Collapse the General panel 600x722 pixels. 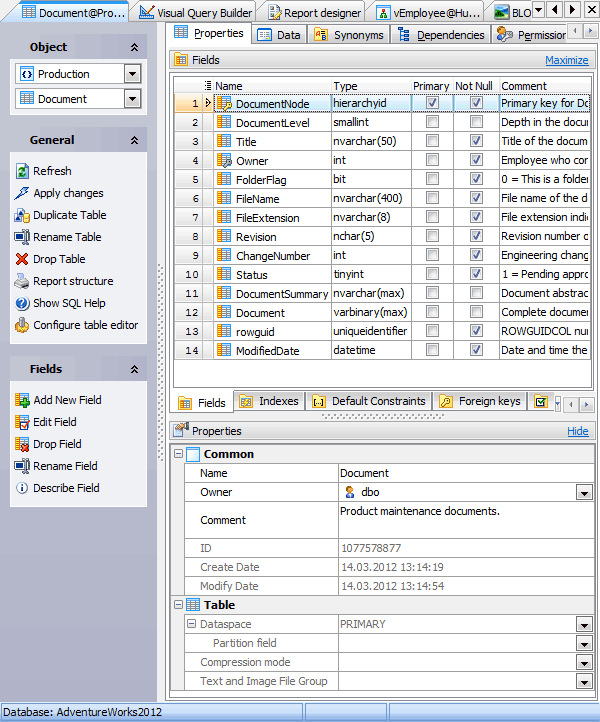coord(134,140)
